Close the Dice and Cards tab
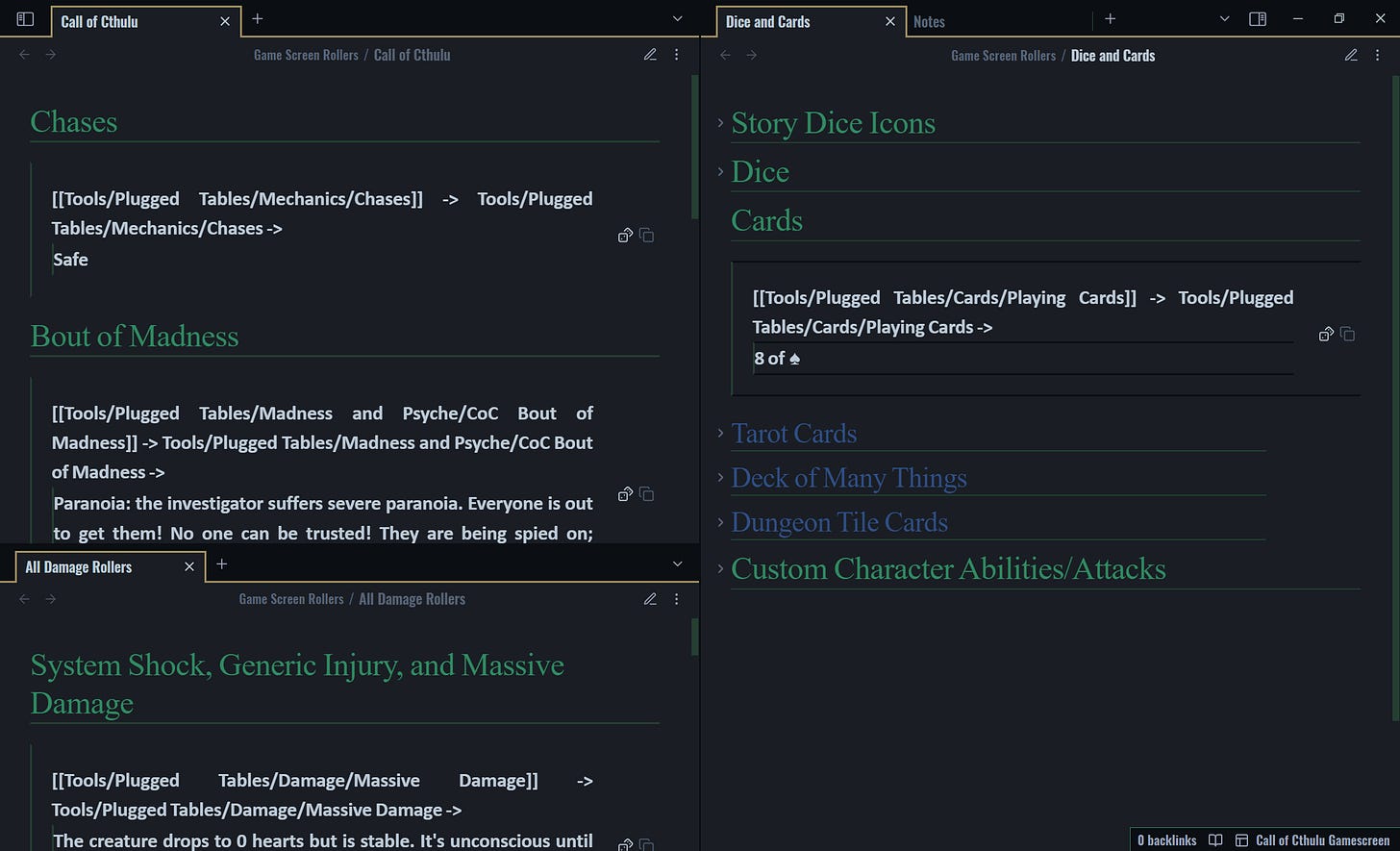The width and height of the screenshot is (1400, 851). 890,21
